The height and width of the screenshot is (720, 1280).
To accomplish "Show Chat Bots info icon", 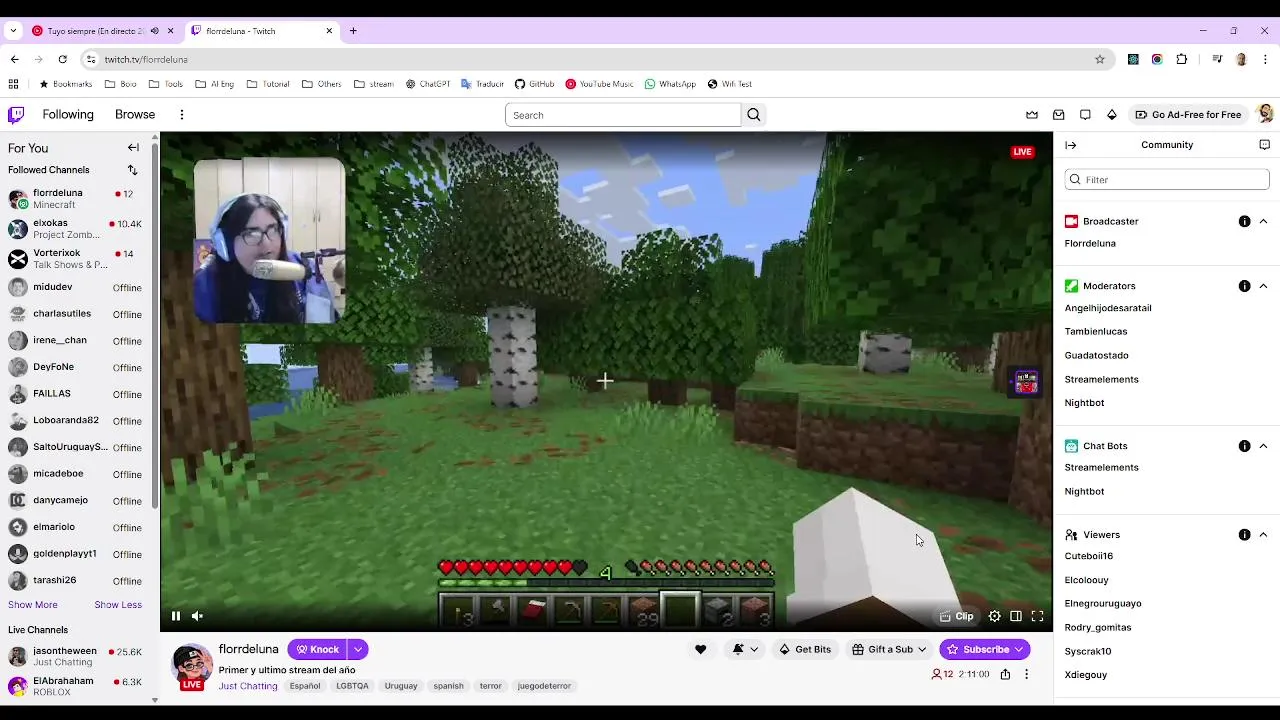I will (x=1244, y=446).
